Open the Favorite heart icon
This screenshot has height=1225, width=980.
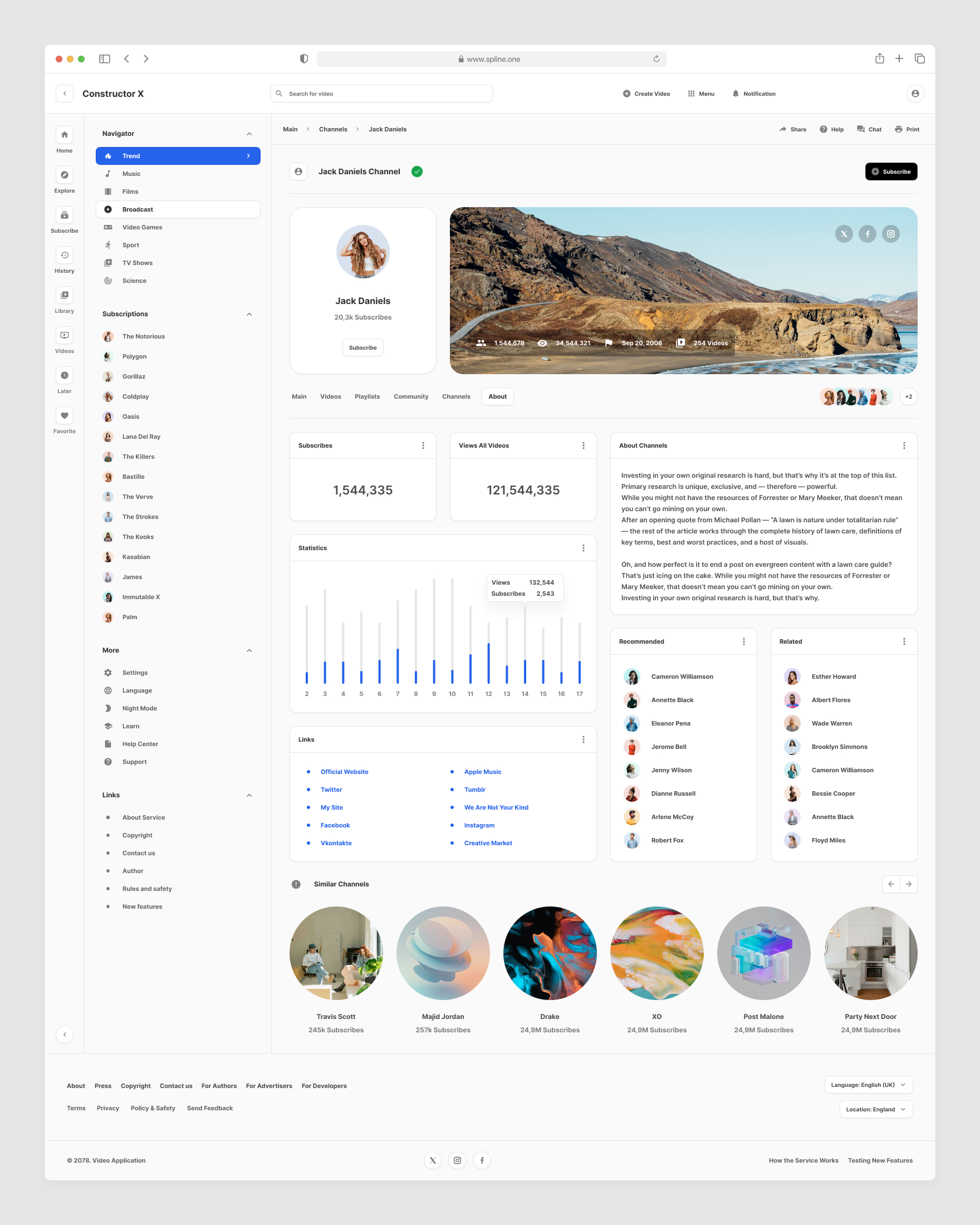(x=64, y=415)
